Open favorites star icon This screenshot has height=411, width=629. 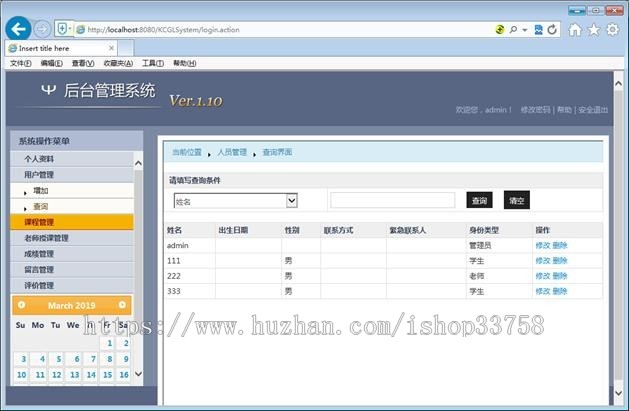[x=594, y=29]
